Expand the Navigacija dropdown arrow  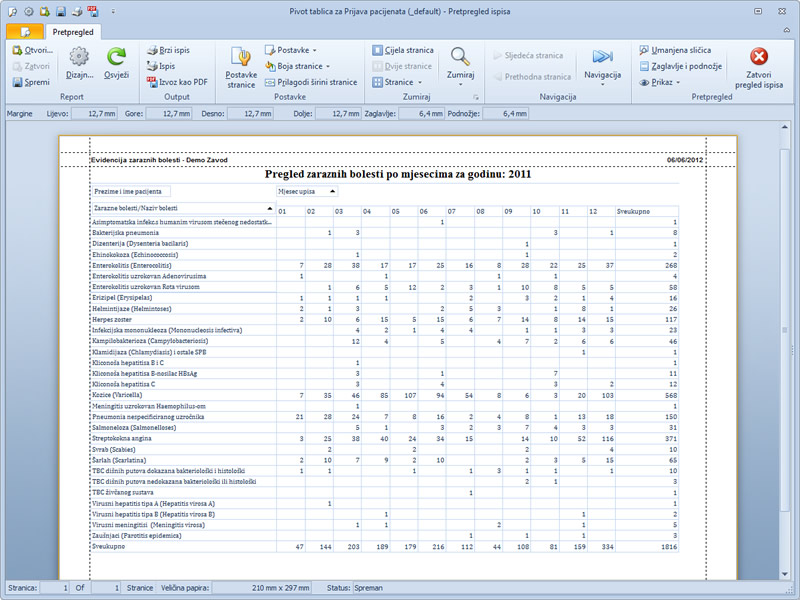(x=603, y=85)
